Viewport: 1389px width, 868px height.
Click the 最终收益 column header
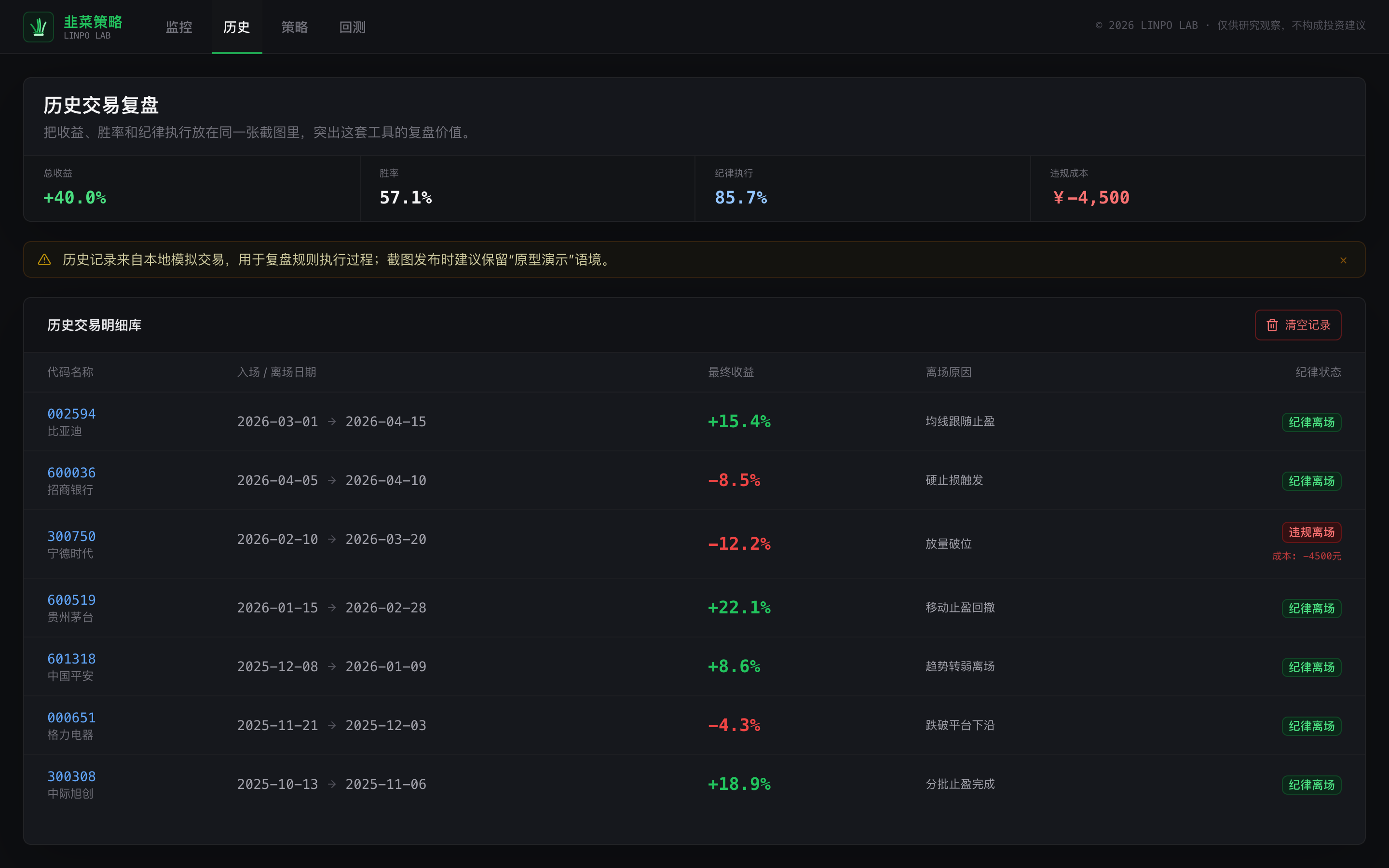pyautogui.click(x=731, y=372)
